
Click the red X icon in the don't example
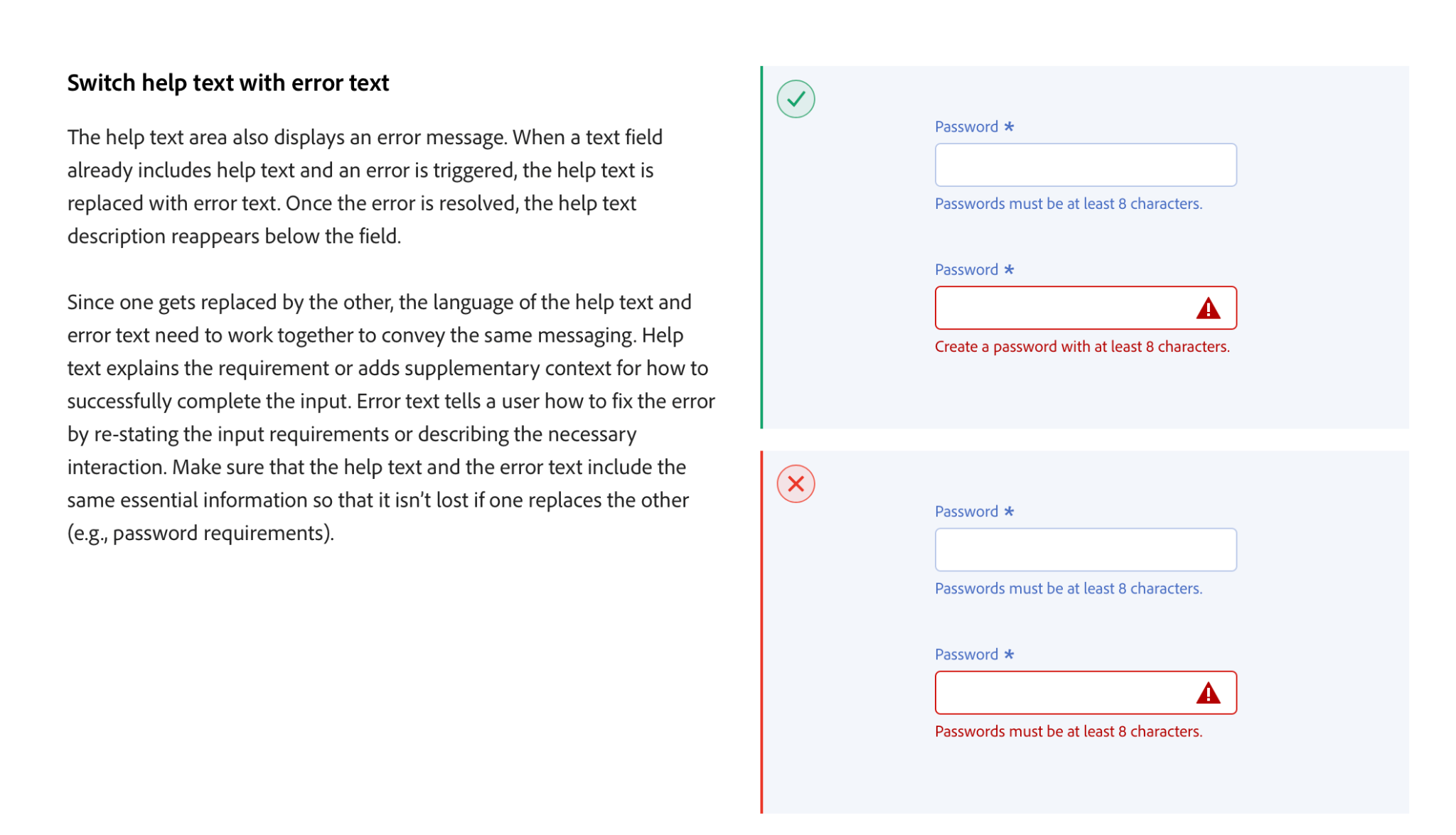coord(796,483)
